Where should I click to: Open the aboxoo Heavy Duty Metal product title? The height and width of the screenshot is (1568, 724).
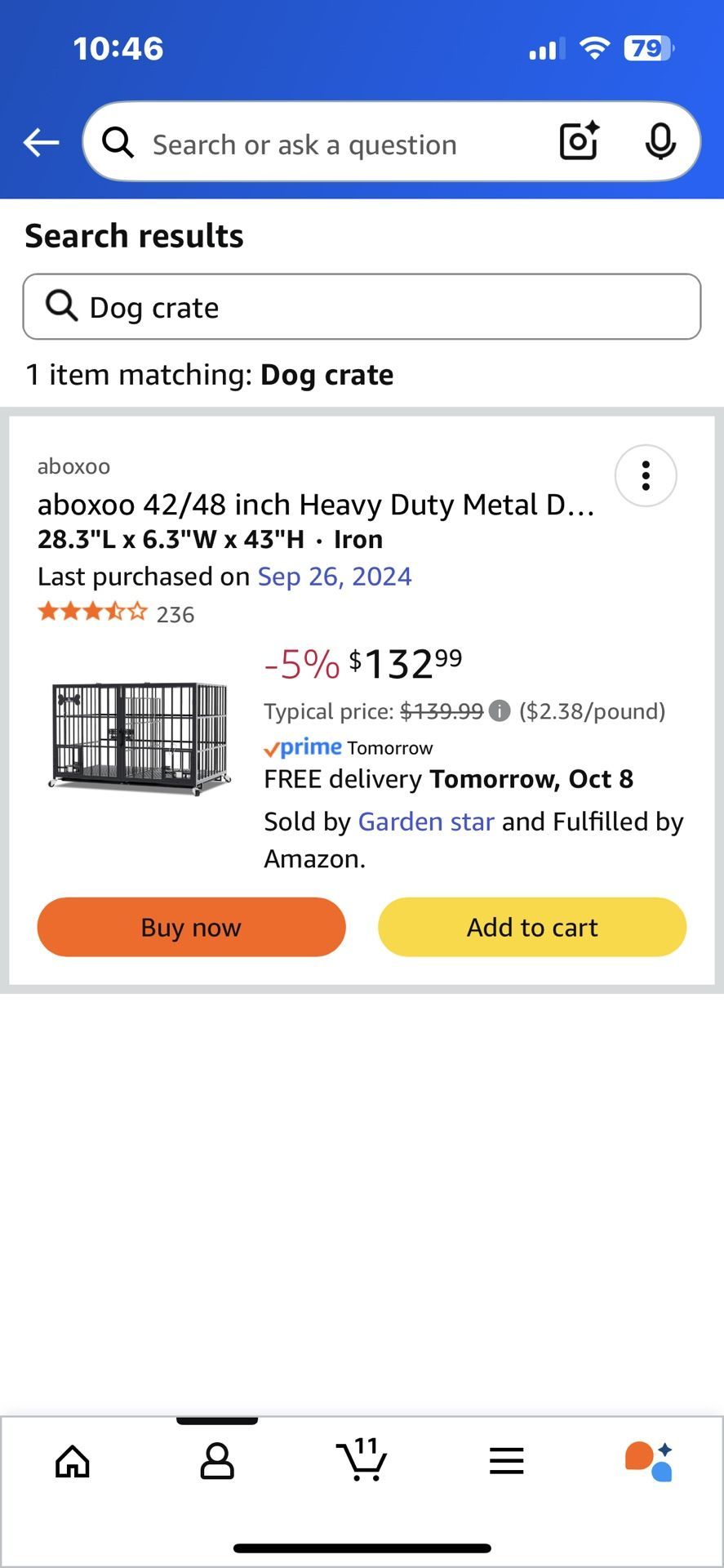pos(316,505)
